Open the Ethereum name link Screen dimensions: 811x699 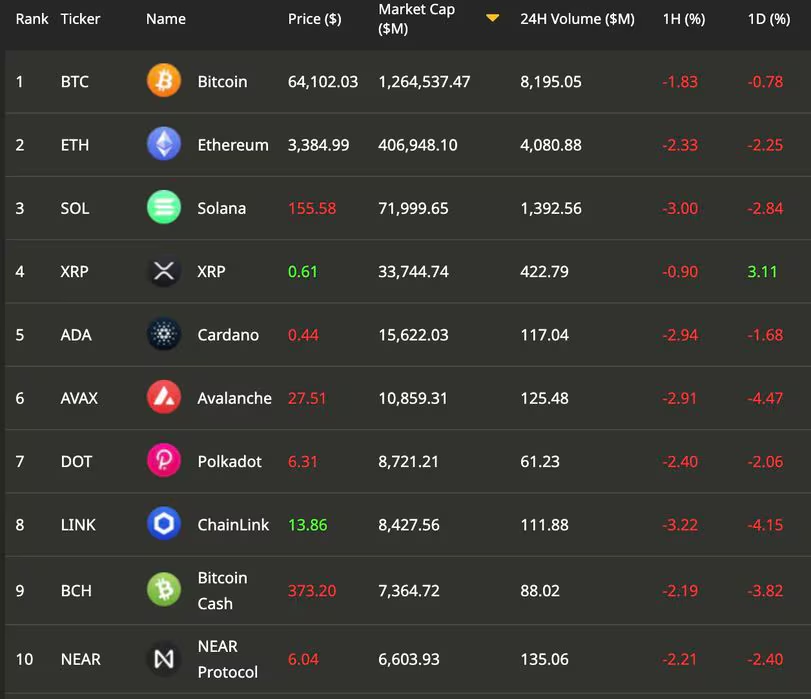[233, 145]
